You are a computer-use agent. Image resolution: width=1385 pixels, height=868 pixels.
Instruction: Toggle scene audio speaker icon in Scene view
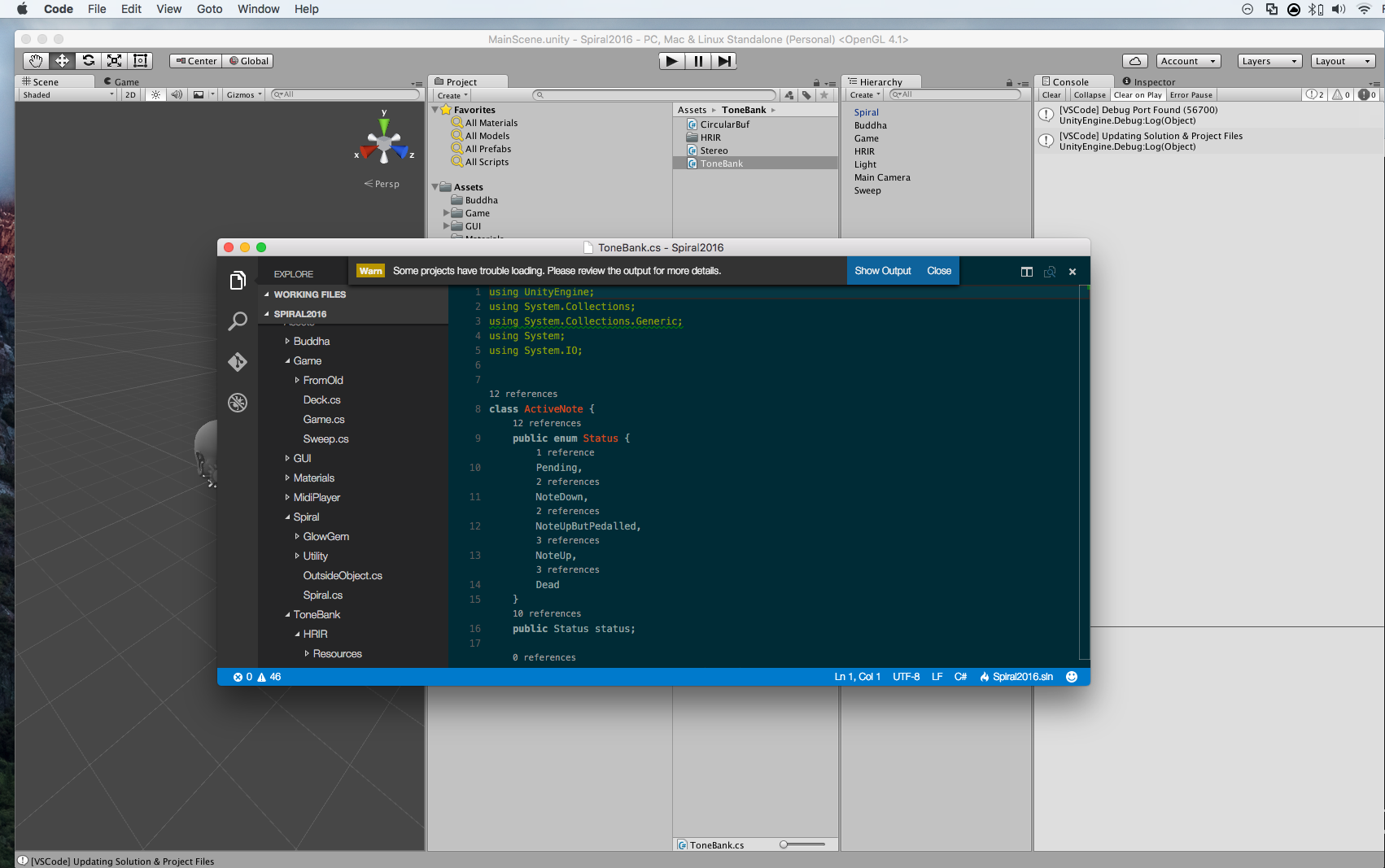[x=177, y=95]
